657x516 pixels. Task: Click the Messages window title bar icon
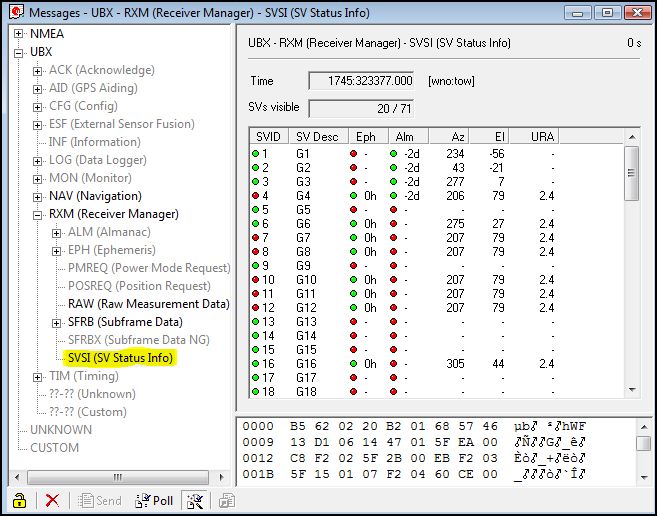pos(13,12)
